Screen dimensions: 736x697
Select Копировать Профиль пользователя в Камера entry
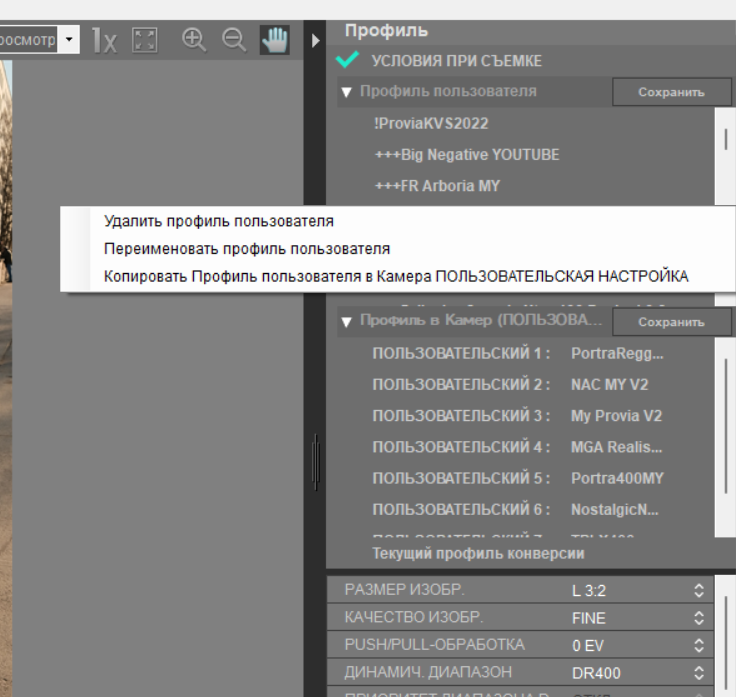point(396,276)
